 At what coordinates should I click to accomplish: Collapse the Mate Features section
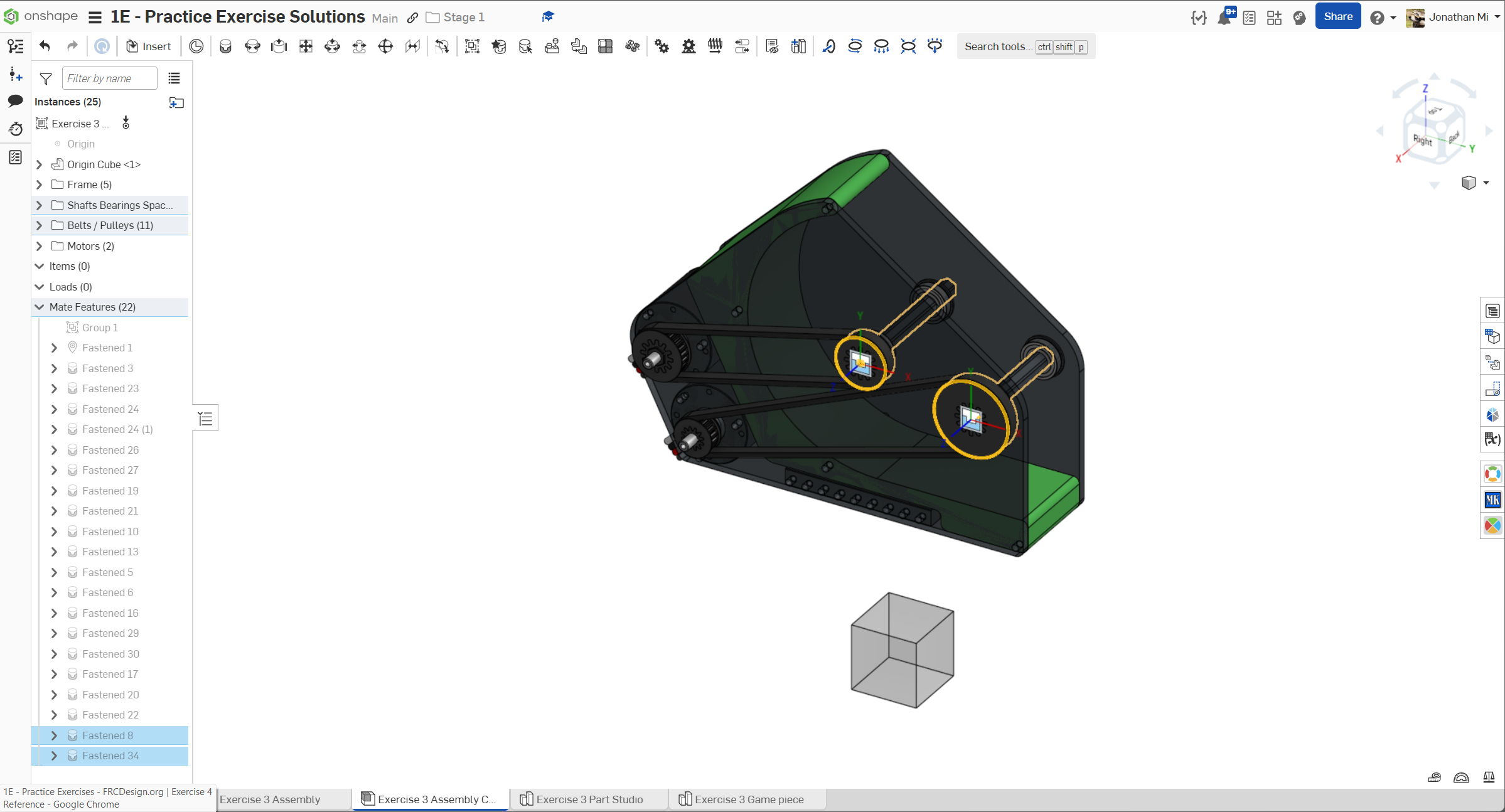pyautogui.click(x=40, y=307)
